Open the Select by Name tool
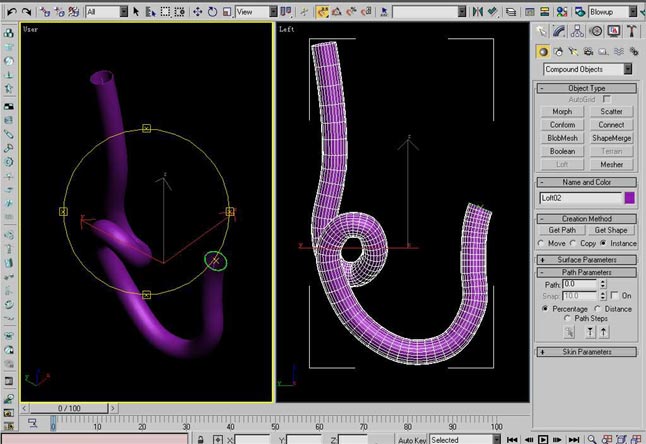 (x=150, y=12)
